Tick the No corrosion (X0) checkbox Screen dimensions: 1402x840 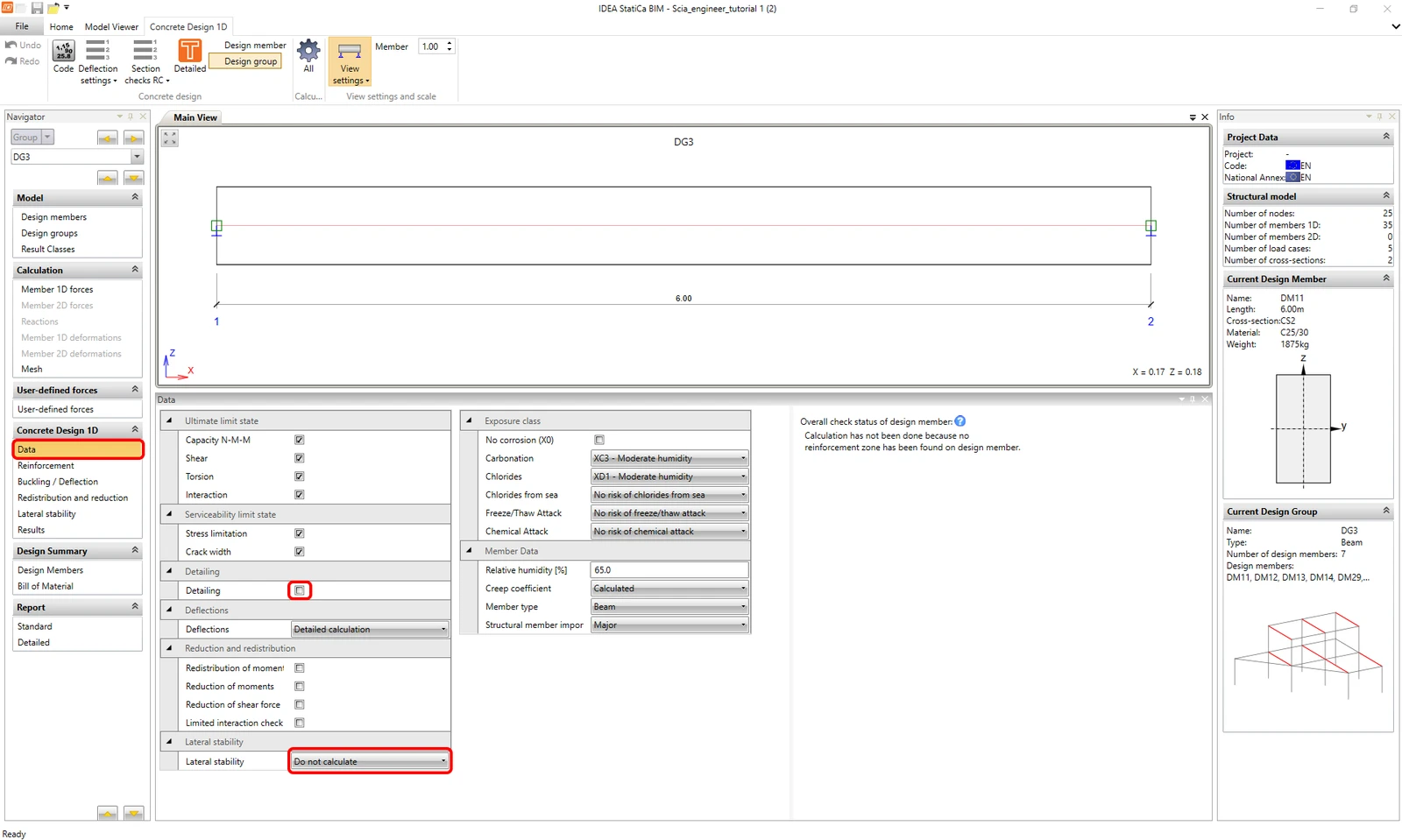click(x=599, y=440)
